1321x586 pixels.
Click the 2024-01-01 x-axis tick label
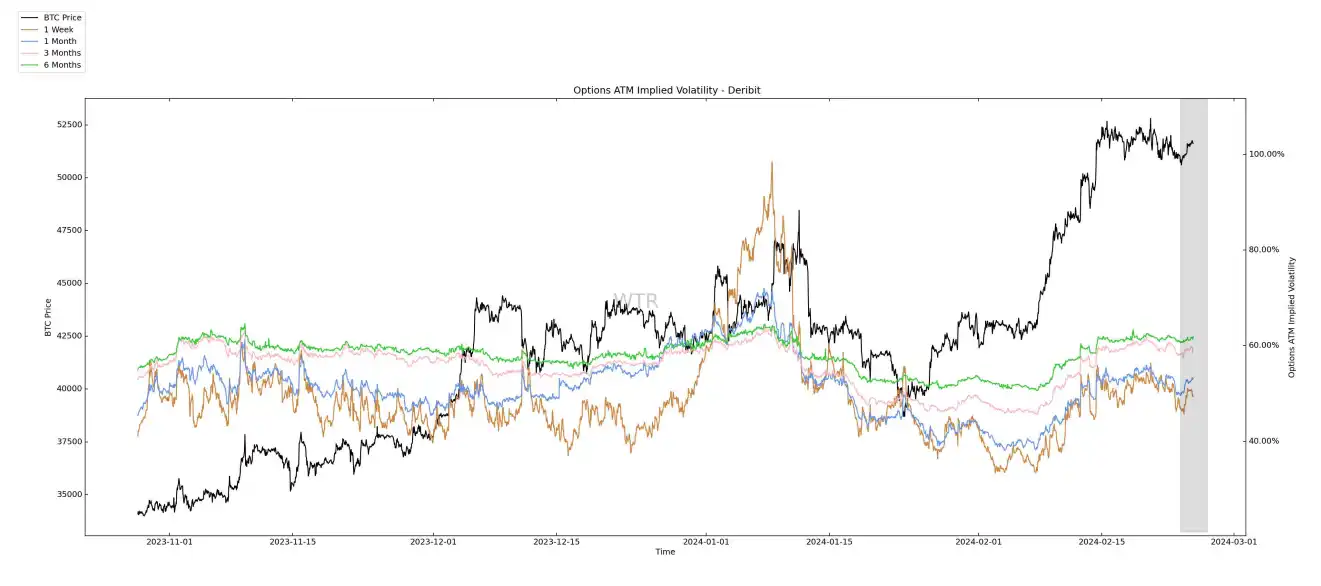[x=707, y=542]
